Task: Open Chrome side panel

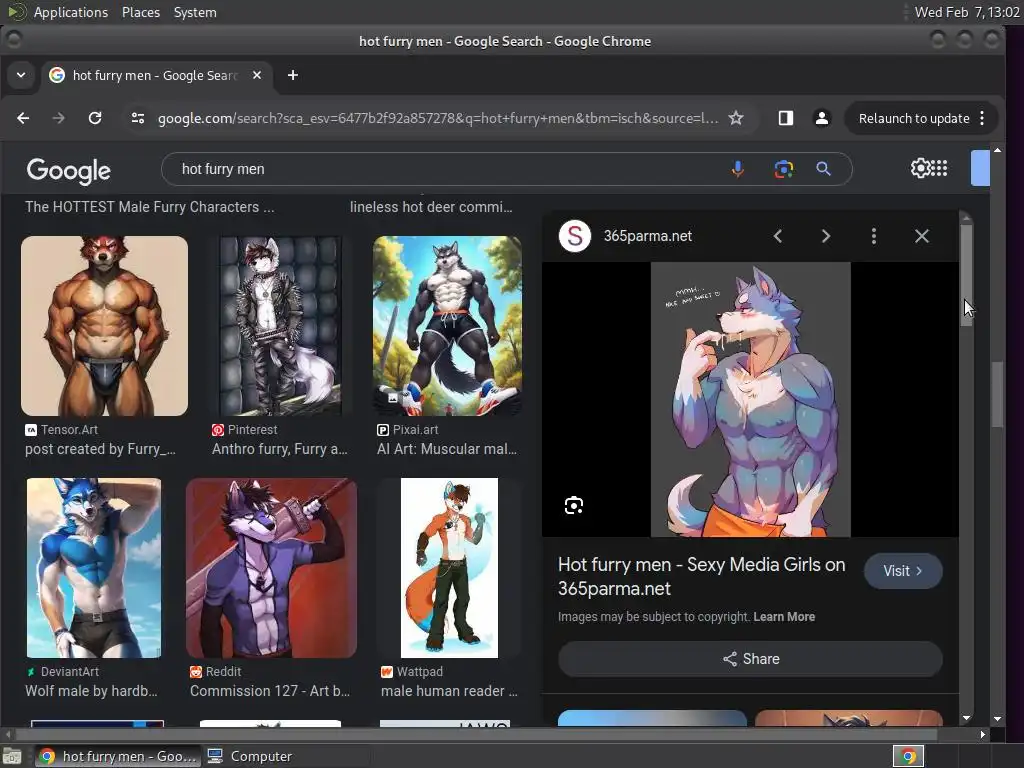Action: 786,118
